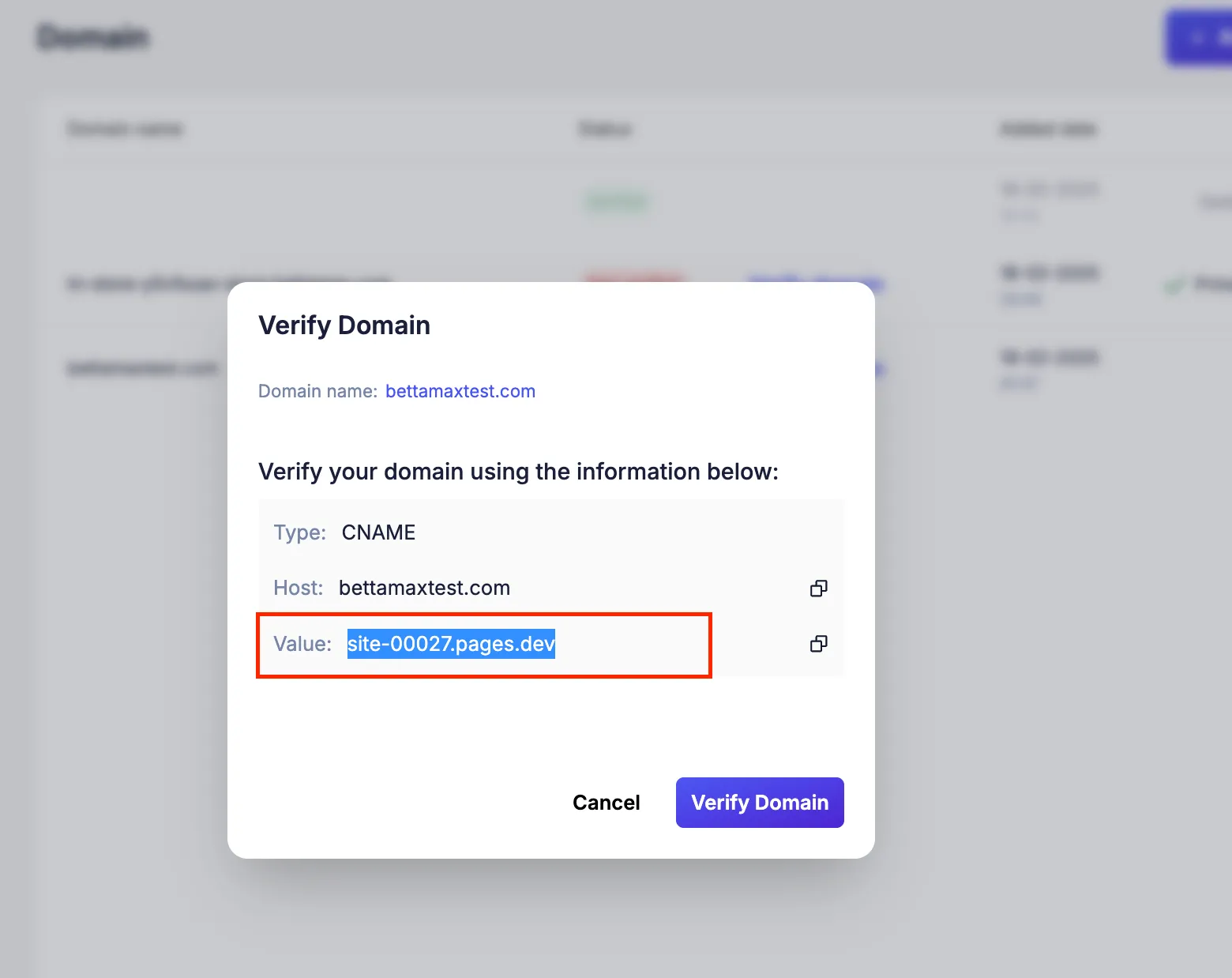Open the bettamaxtest.com domain name link
The height and width of the screenshot is (978, 1232).
point(460,391)
